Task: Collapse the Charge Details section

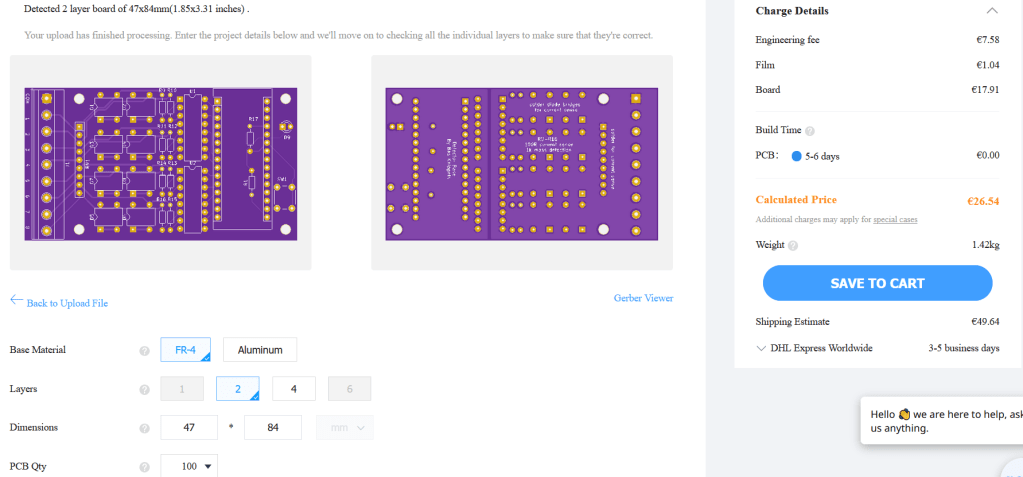Action: coord(991,11)
